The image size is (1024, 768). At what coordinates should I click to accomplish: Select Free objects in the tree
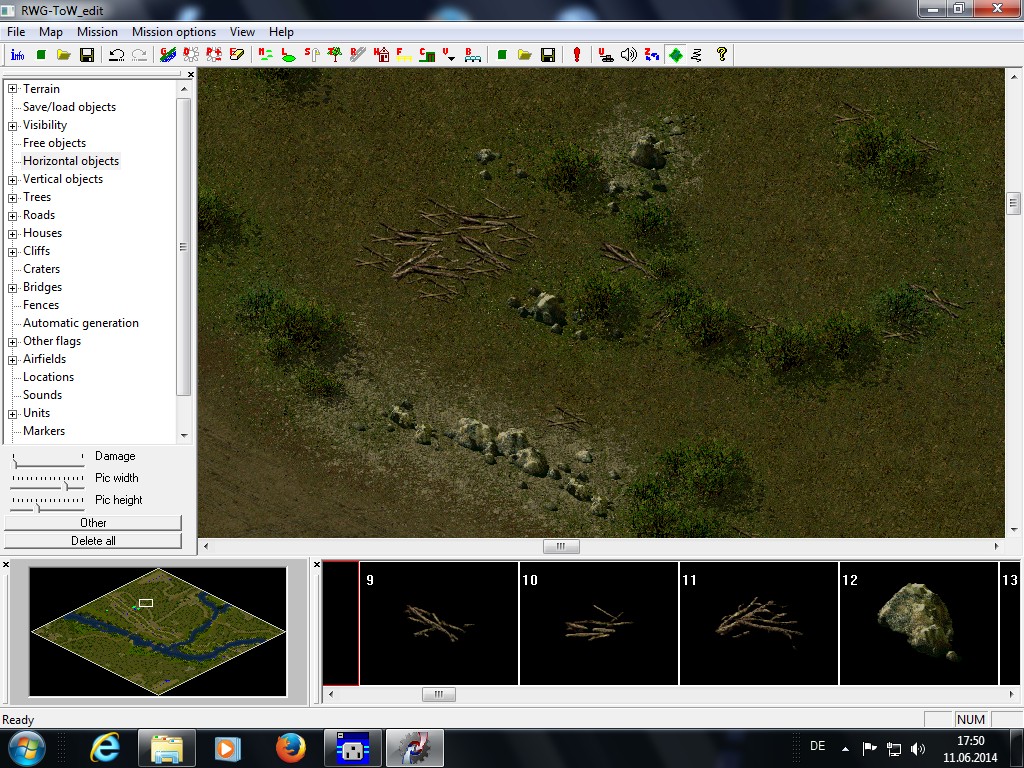[x=54, y=143]
